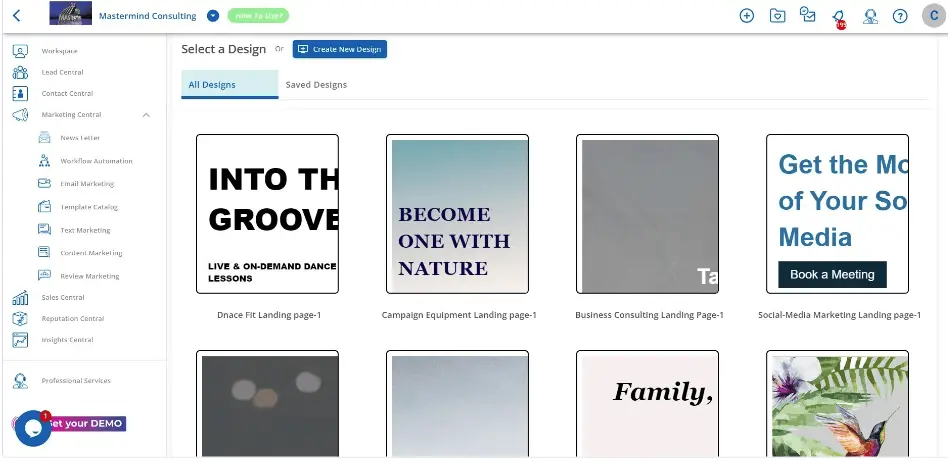This screenshot has width=948, height=461.
Task: Open Review Marketing submenu item
Action: (89, 276)
